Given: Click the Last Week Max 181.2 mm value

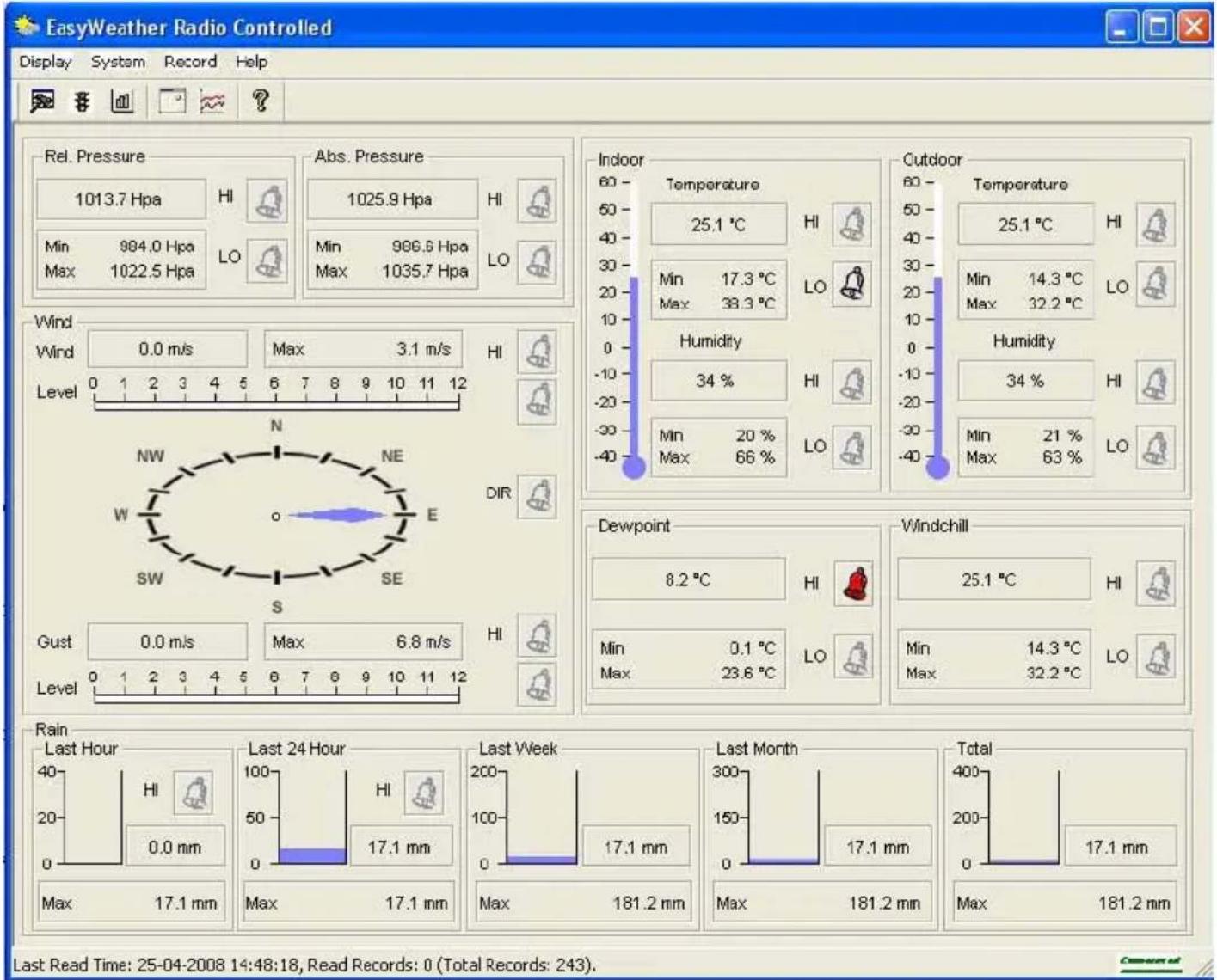Looking at the screenshot, I should tap(649, 903).
